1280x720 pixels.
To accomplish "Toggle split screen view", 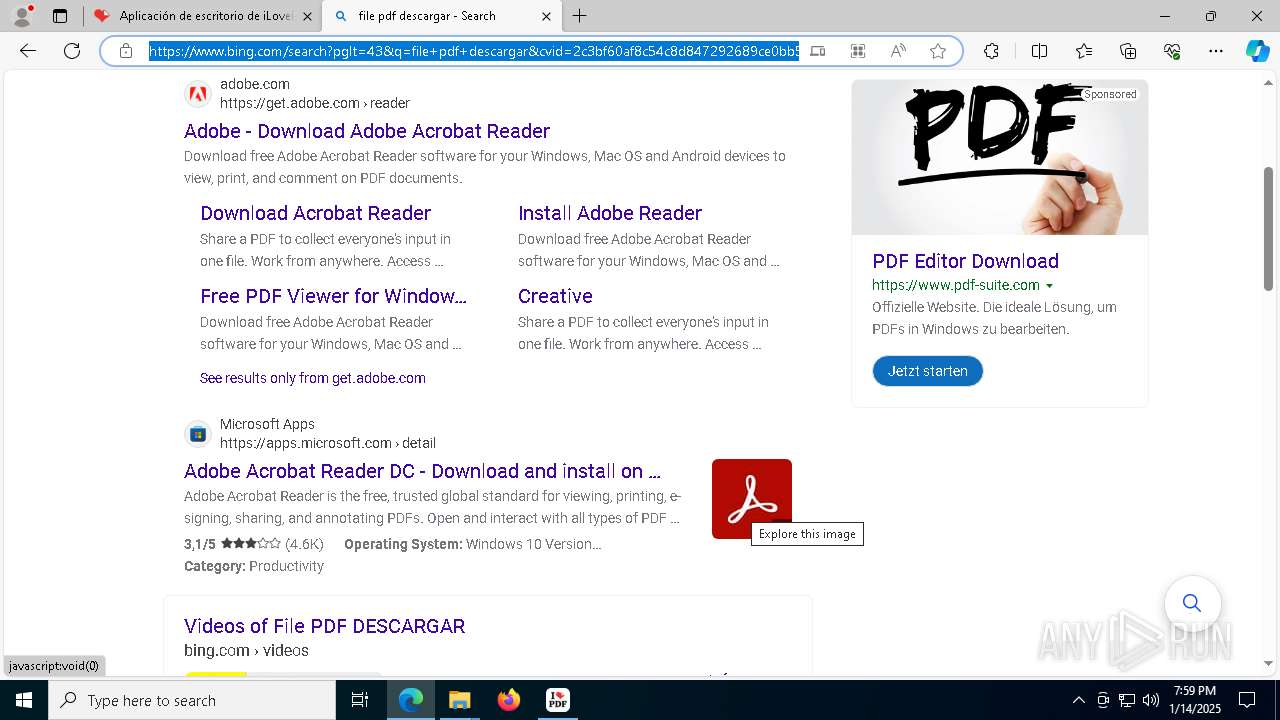I will pos(1039,51).
